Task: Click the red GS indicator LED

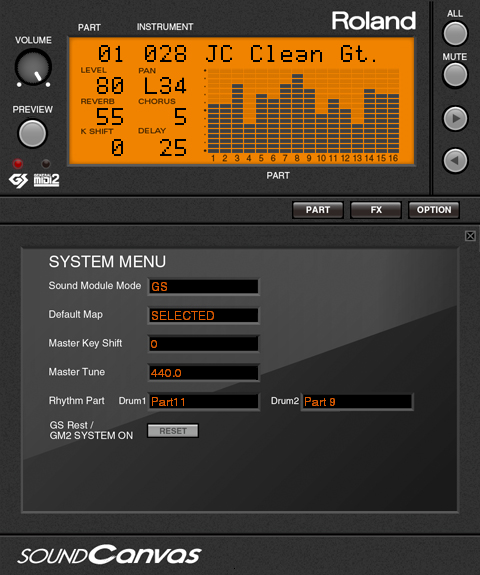Action: point(18,164)
